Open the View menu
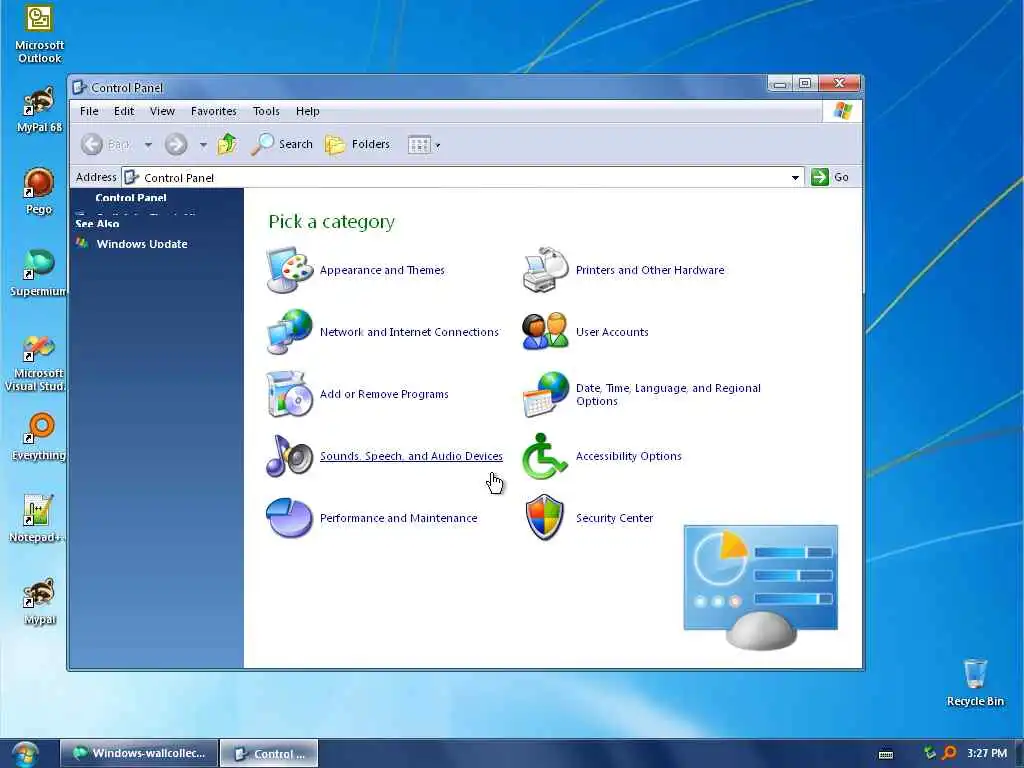The width and height of the screenshot is (1024, 768). 162,111
